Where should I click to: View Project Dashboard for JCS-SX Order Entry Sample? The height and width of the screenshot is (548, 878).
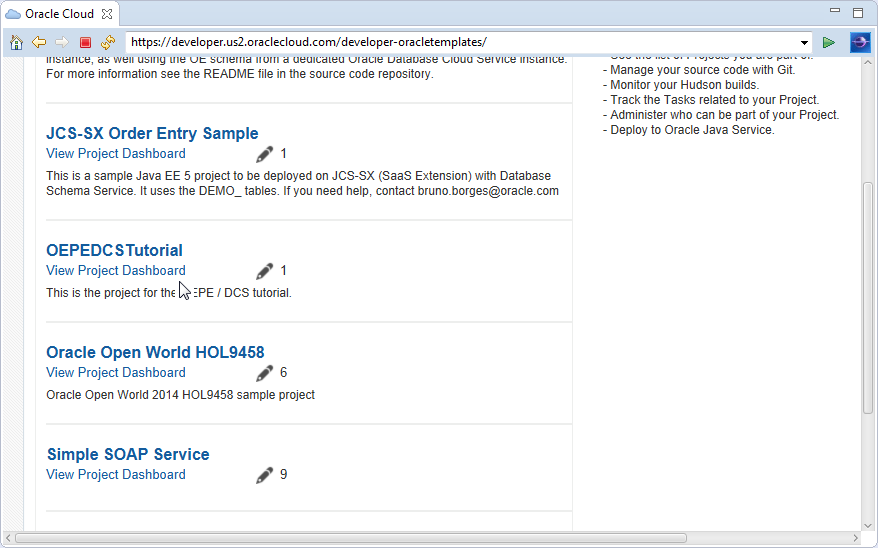coord(116,153)
